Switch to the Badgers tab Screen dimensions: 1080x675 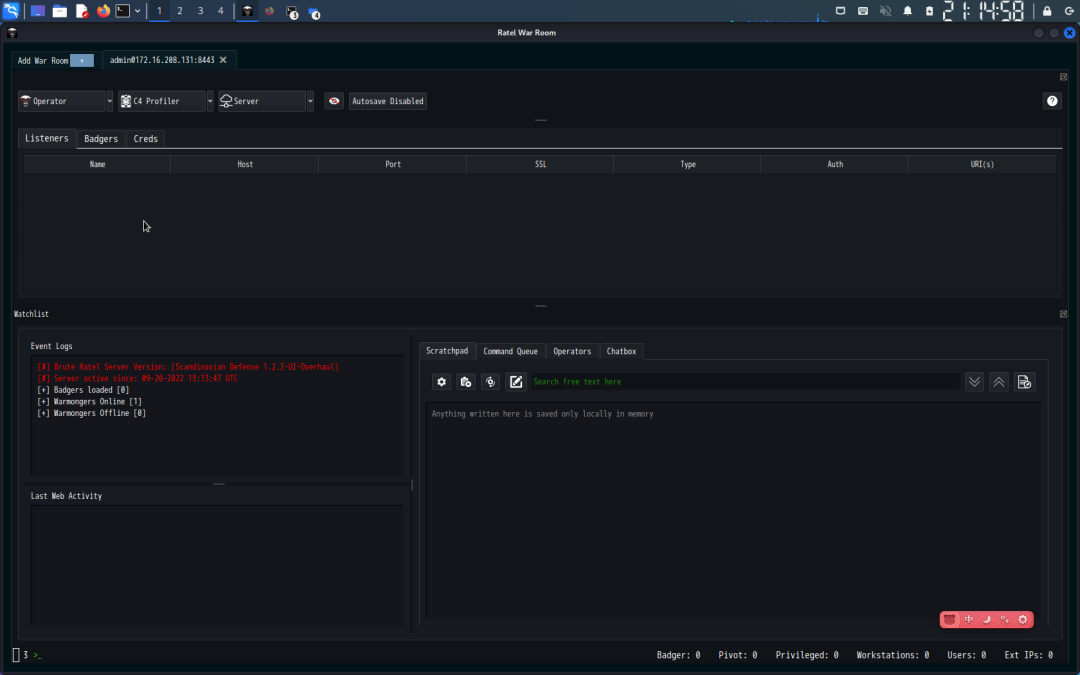click(101, 139)
